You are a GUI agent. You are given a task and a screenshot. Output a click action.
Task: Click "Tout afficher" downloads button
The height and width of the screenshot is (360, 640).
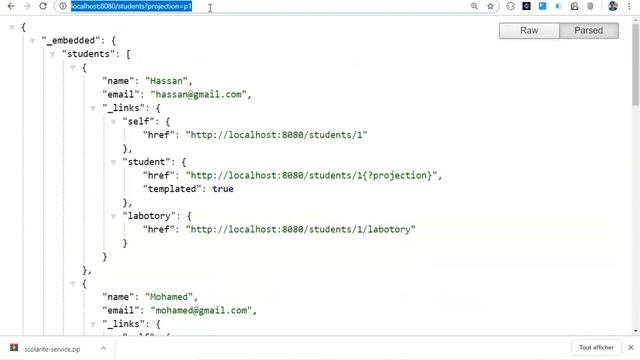tap(596, 347)
